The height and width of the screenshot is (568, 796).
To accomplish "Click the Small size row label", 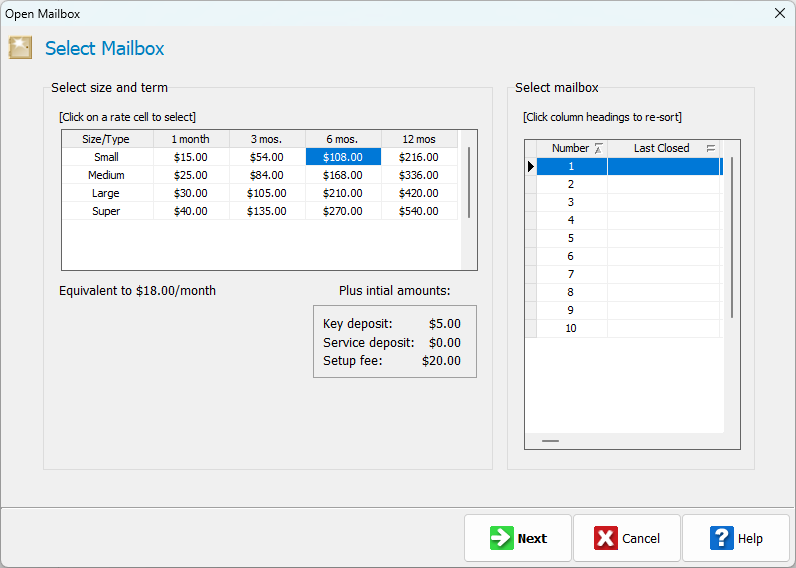I will (108, 157).
